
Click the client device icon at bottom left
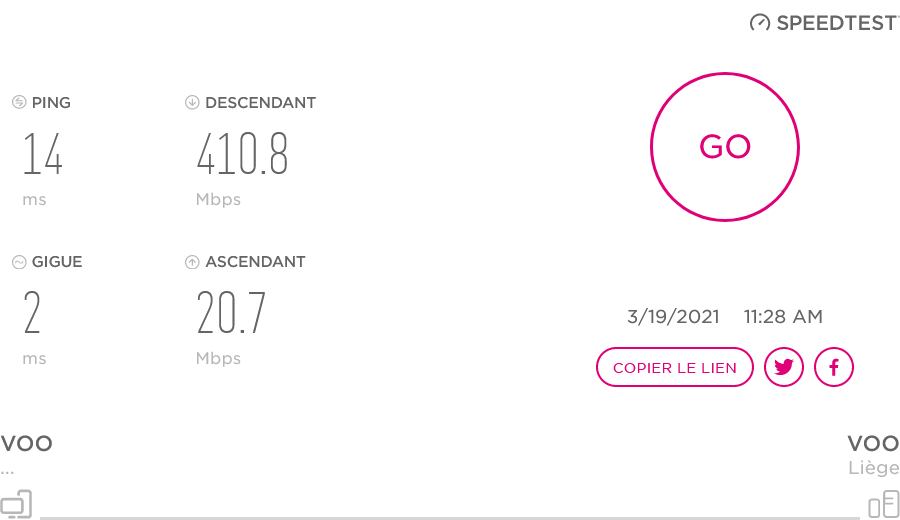tap(16, 504)
